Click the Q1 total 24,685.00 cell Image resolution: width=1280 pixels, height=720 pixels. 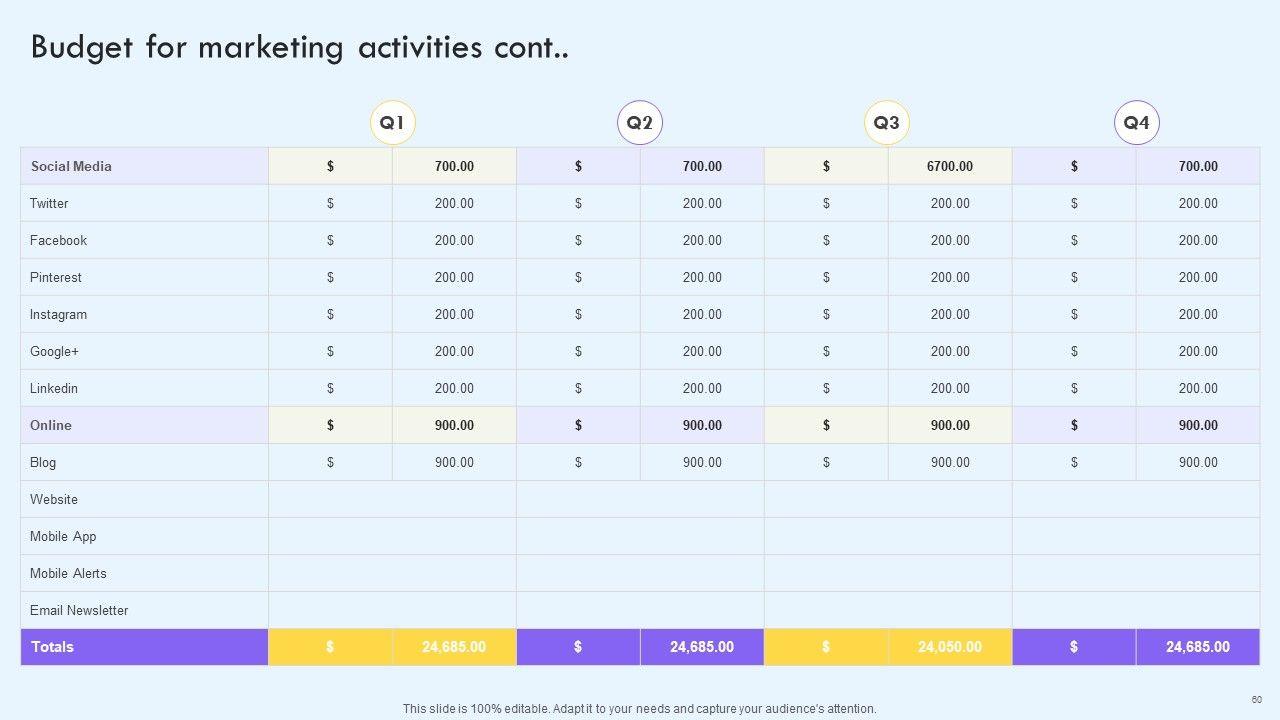click(x=454, y=647)
